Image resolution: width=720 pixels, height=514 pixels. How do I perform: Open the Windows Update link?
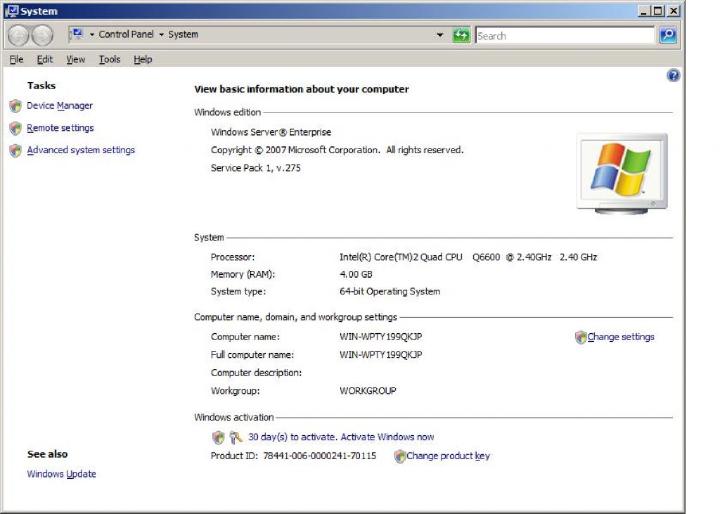[x=62, y=474]
